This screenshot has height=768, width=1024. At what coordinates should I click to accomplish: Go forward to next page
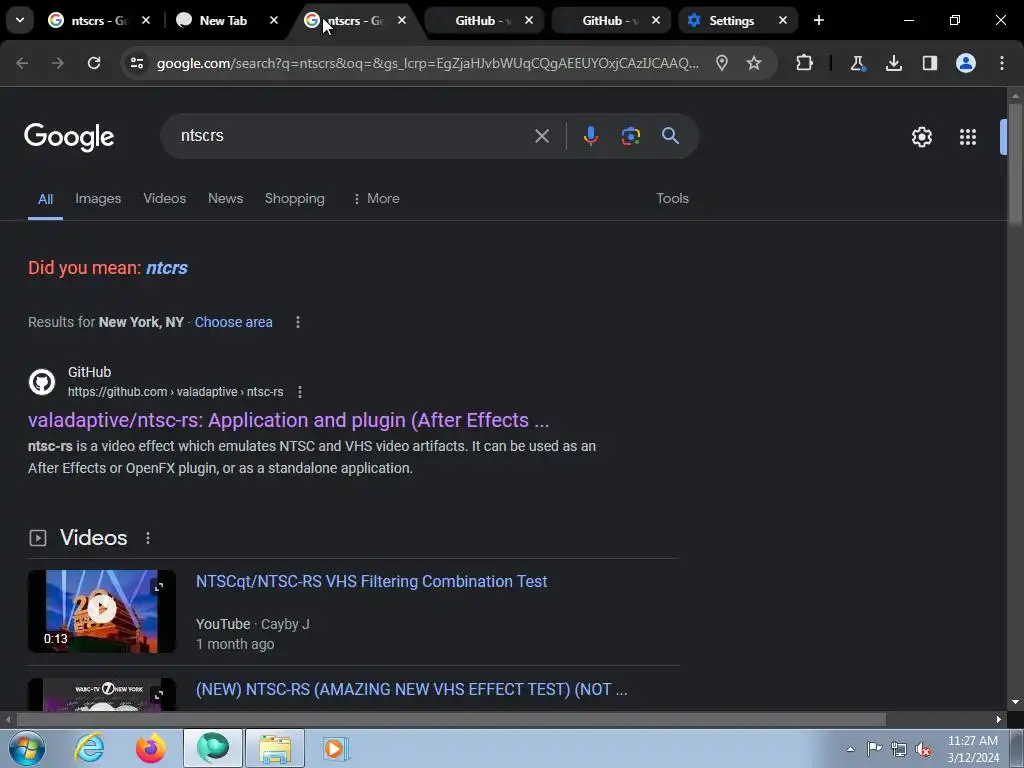58,63
